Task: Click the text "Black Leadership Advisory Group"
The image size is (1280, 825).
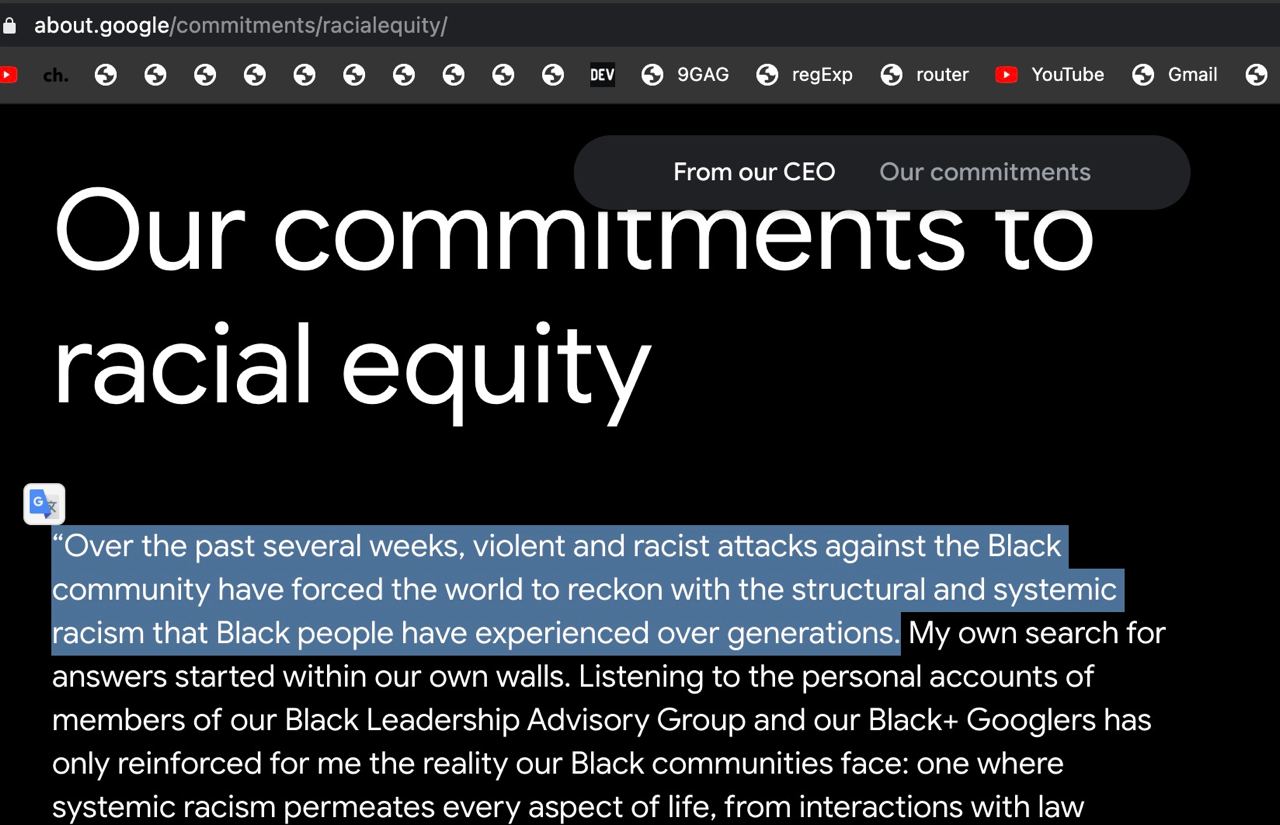Action: coord(515,720)
